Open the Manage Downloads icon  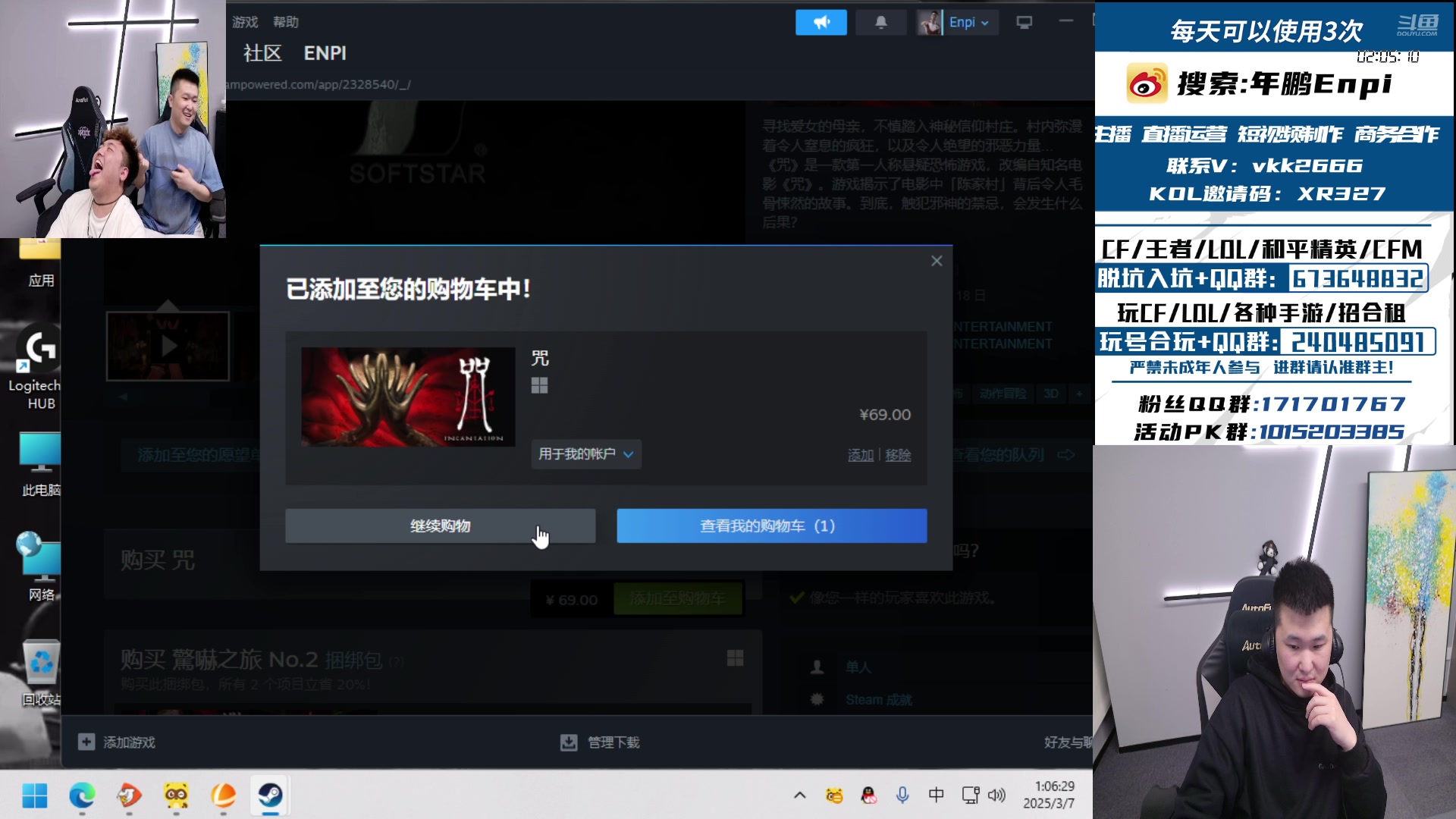tap(569, 742)
